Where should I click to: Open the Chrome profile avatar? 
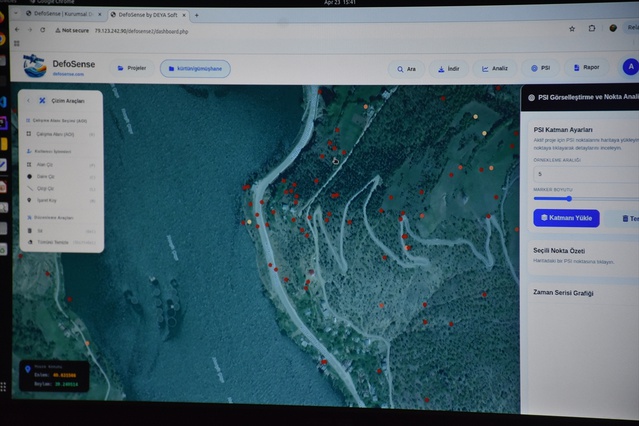(613, 28)
